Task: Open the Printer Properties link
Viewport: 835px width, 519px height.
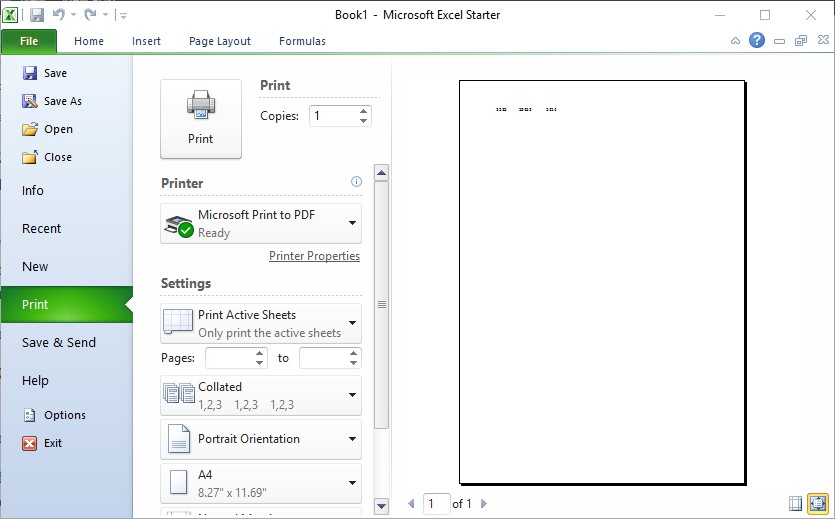Action: tap(314, 256)
